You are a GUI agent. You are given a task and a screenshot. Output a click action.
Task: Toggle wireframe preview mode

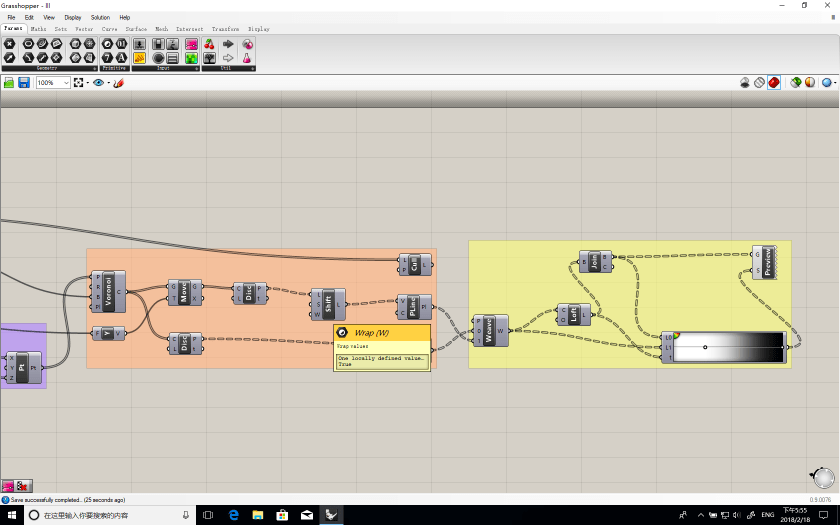tap(759, 83)
